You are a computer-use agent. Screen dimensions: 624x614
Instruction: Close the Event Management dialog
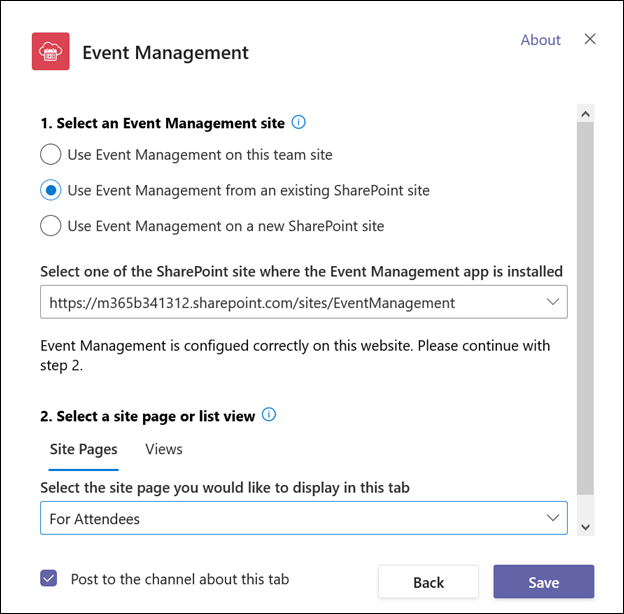coord(590,39)
